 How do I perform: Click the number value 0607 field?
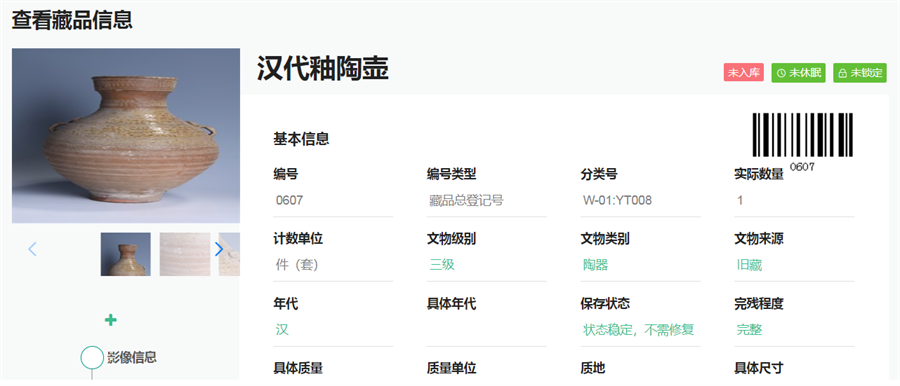[333, 200]
